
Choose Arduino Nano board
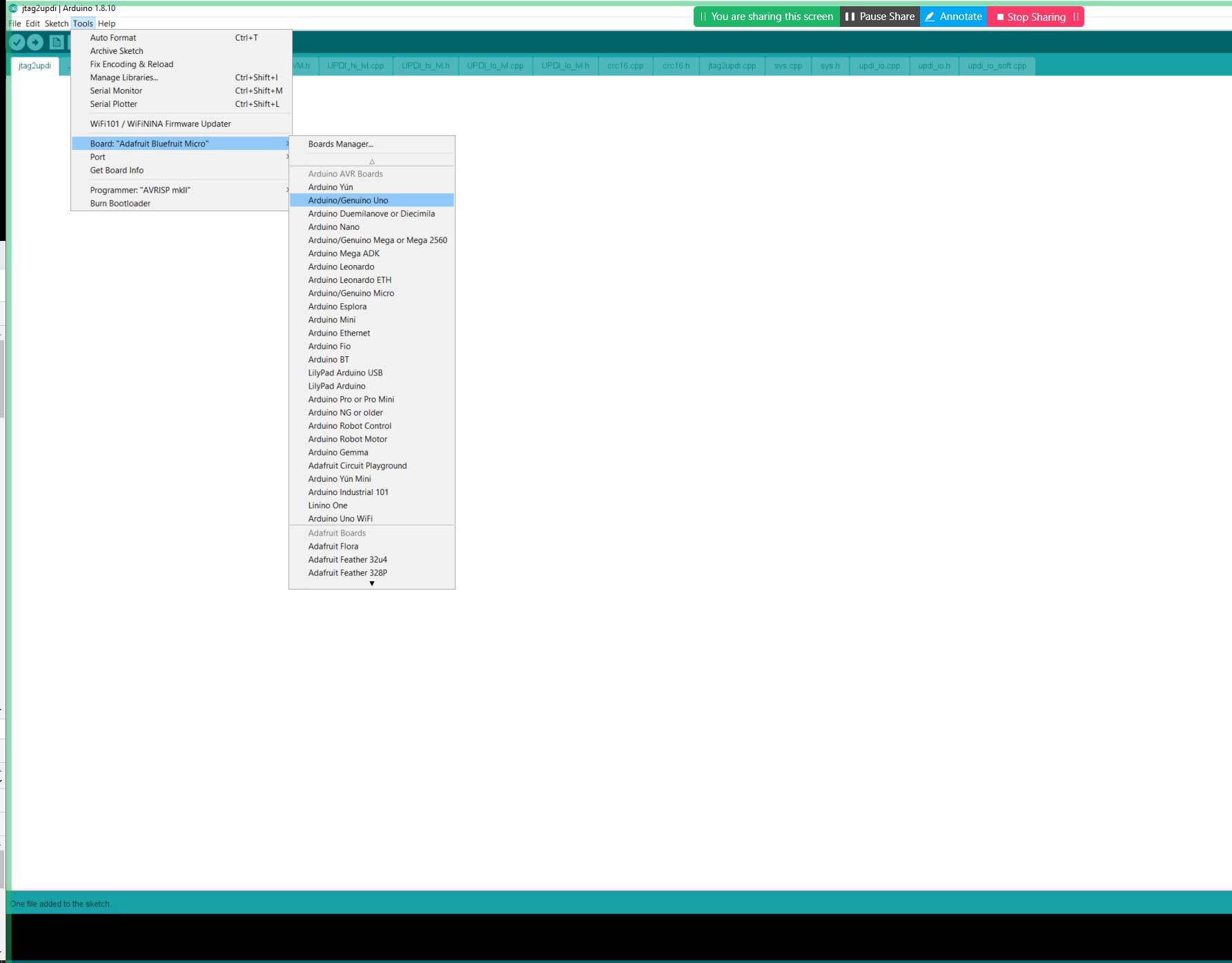coord(372,227)
